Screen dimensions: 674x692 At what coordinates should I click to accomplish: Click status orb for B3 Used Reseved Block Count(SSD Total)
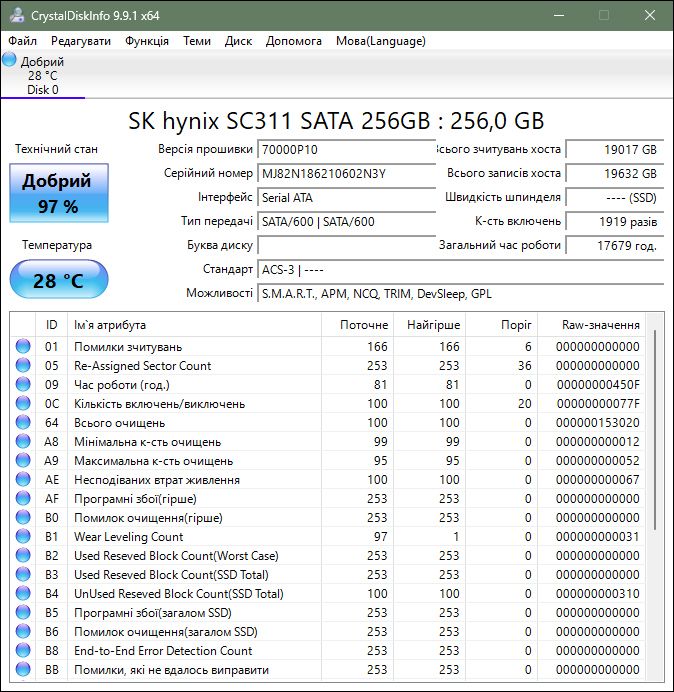pyautogui.click(x=23, y=574)
